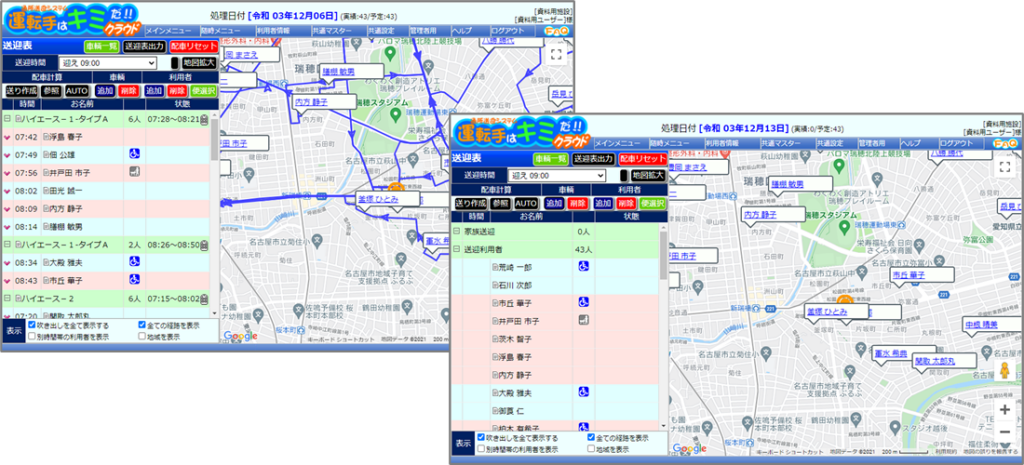Uncheck 吹き出しを全て表示する in December 13 window

[x=481, y=438]
